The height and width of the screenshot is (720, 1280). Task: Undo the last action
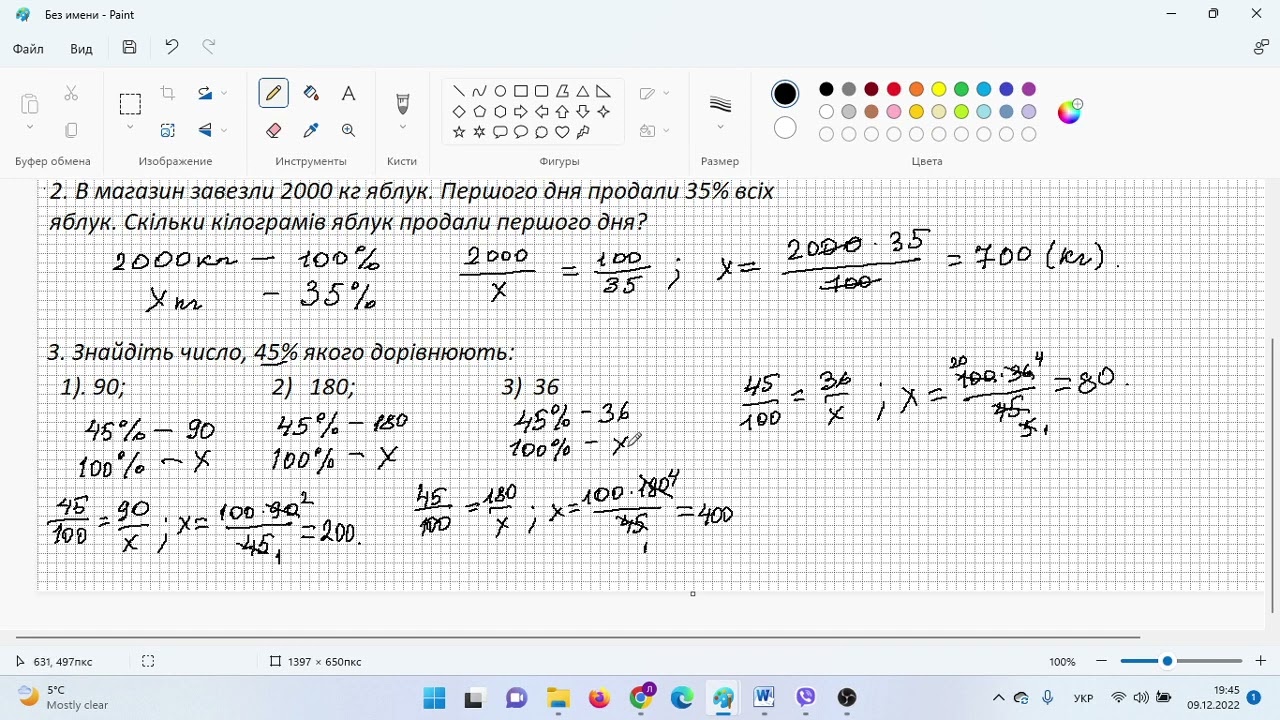tap(172, 47)
